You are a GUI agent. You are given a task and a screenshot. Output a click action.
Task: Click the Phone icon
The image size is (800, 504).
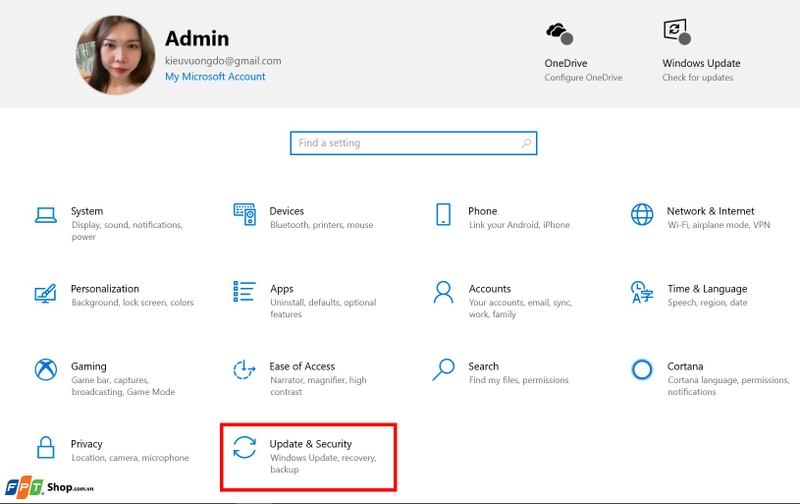[x=443, y=214]
